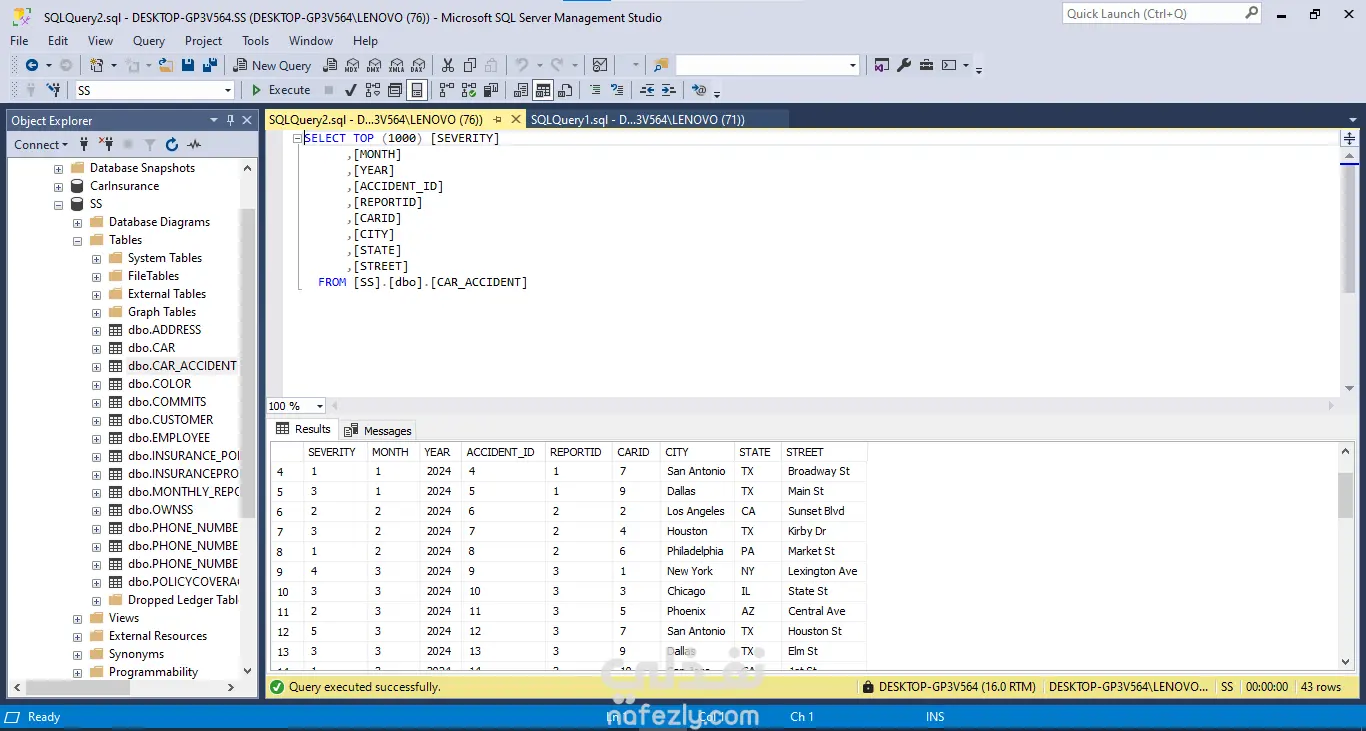
Task: Expand the dbo.CAR_ACCIDENT table node
Action: tap(96, 366)
